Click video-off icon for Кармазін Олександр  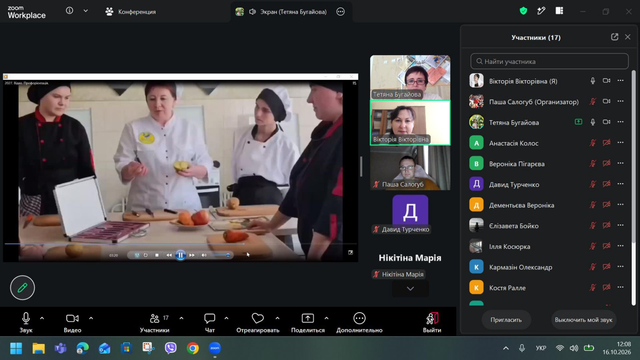click(x=607, y=267)
